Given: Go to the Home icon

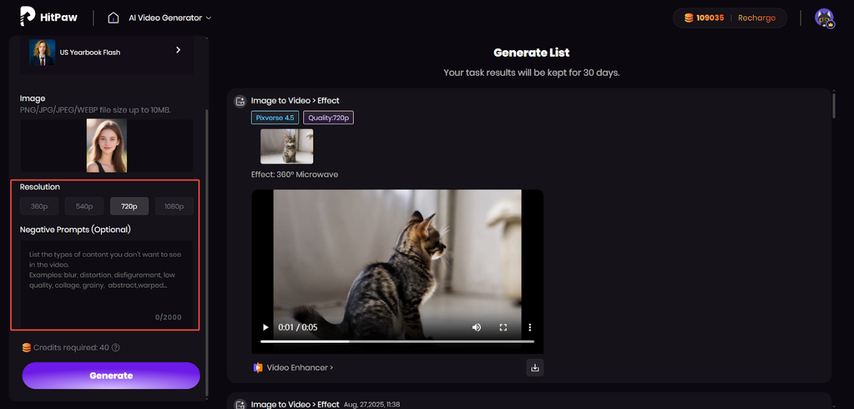Looking at the screenshot, I should click(x=114, y=18).
